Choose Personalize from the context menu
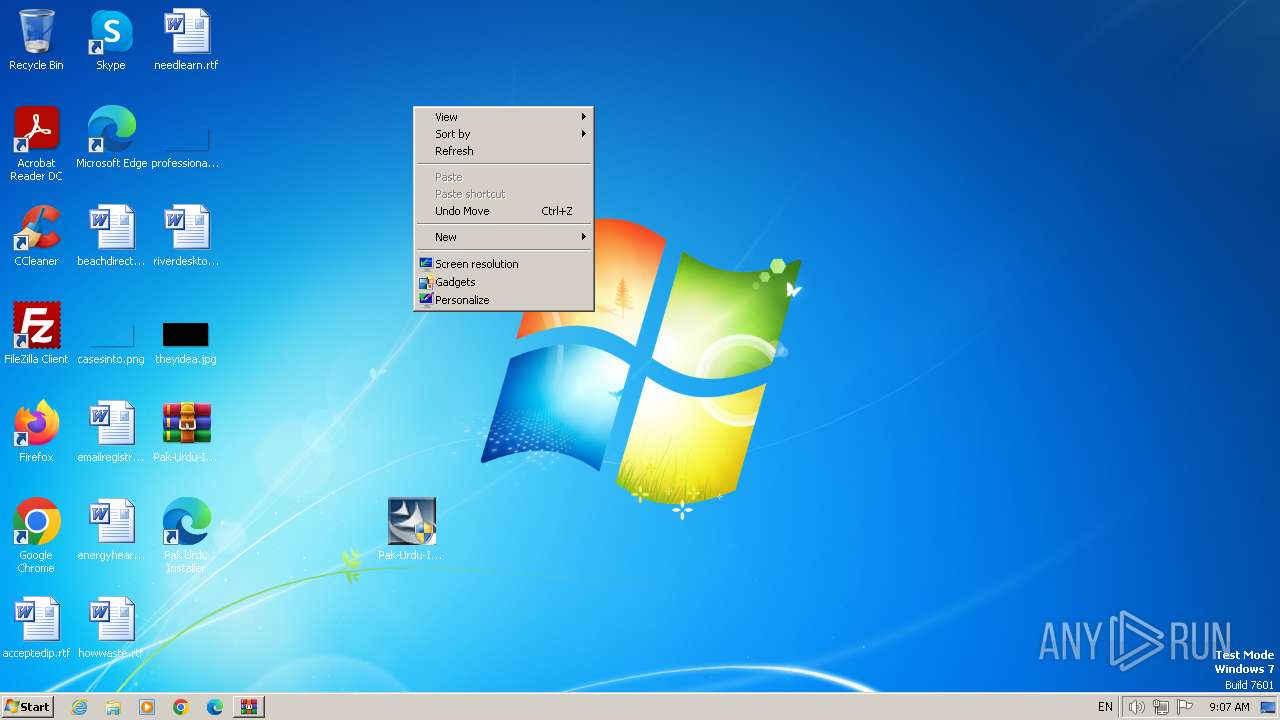The height and width of the screenshot is (720, 1280). pyautogui.click(x=504, y=300)
